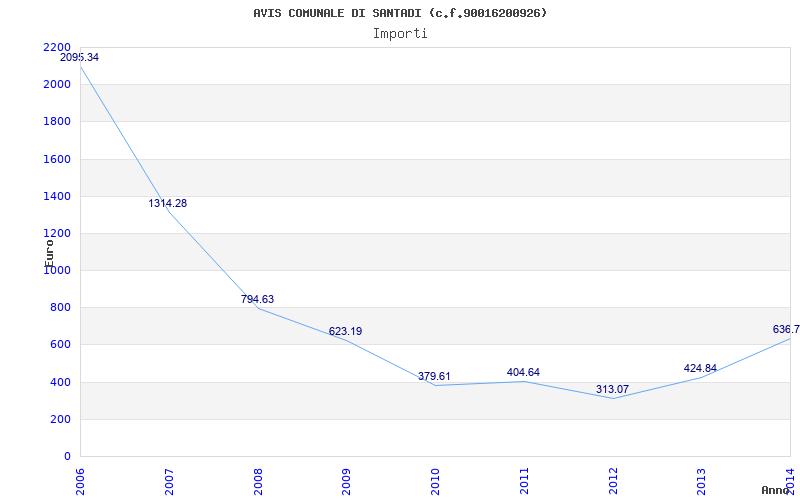The width and height of the screenshot is (800, 500).
Task: Click the chart title AVIS COMUNALE DI SANTADI
Action: pyautogui.click(x=400, y=13)
